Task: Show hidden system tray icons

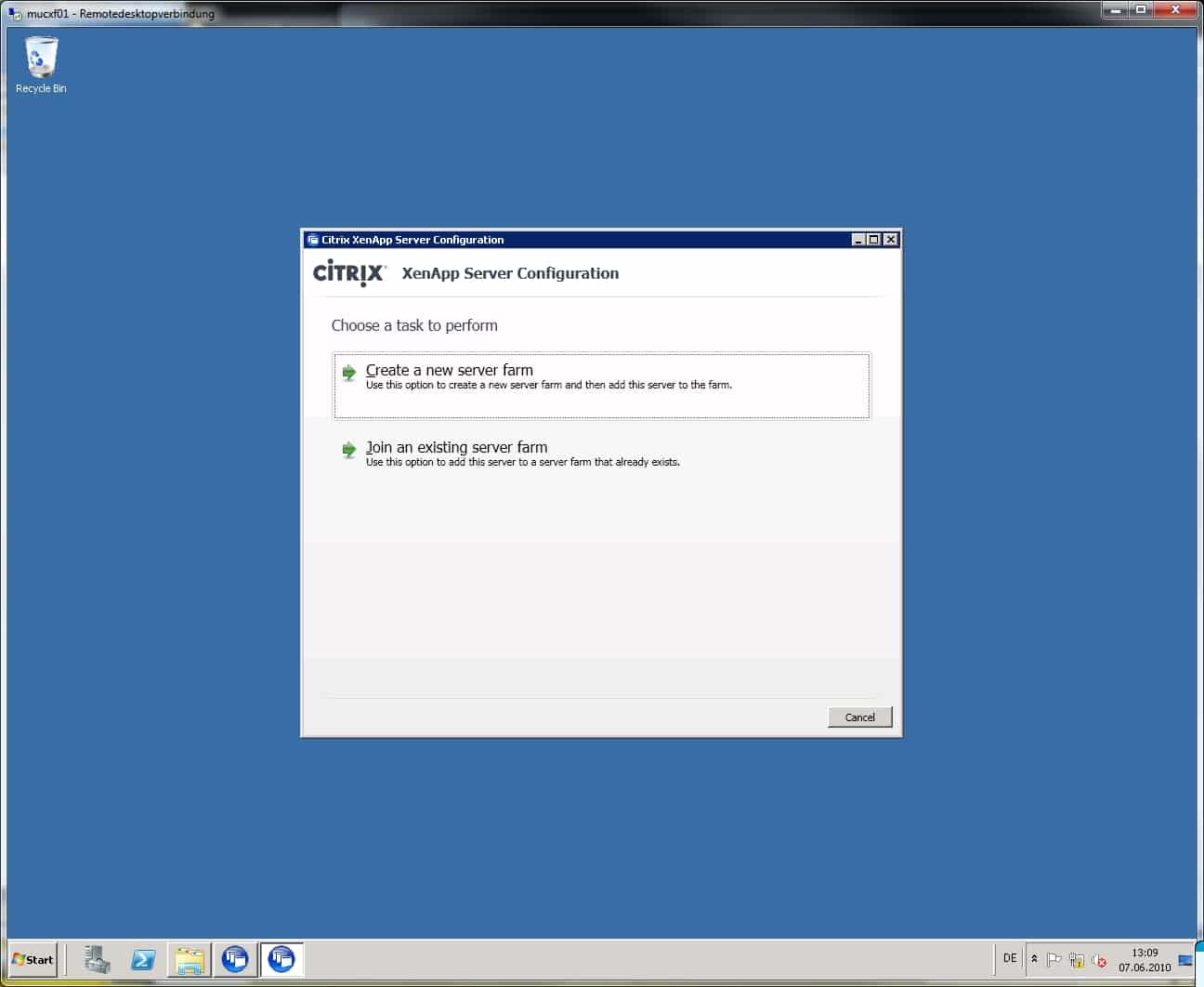Action: pos(1034,959)
